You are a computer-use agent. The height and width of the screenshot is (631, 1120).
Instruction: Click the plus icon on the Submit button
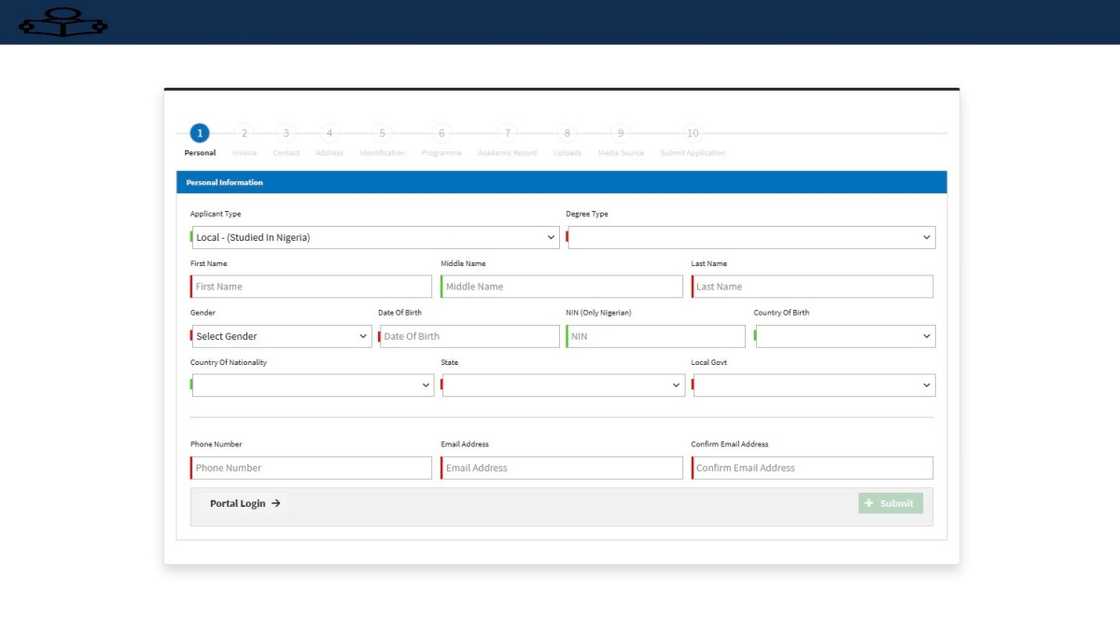869,503
